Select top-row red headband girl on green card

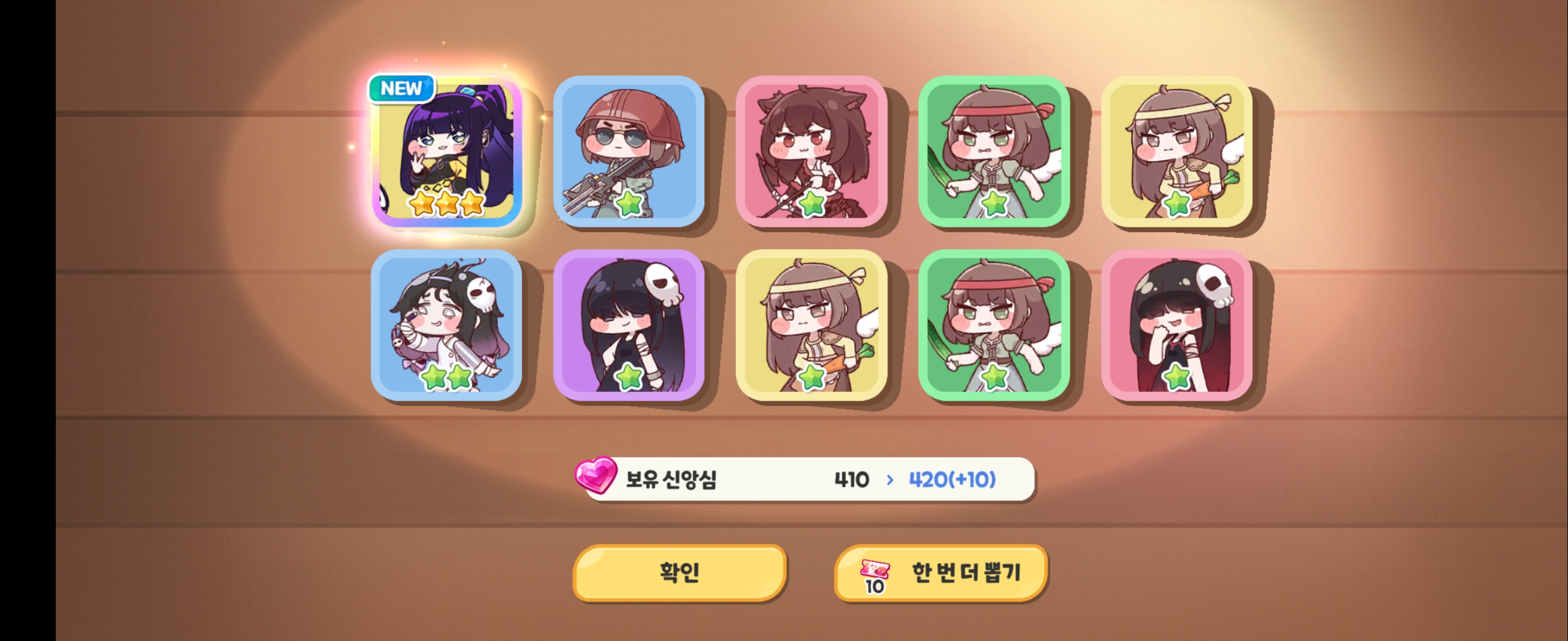(994, 151)
